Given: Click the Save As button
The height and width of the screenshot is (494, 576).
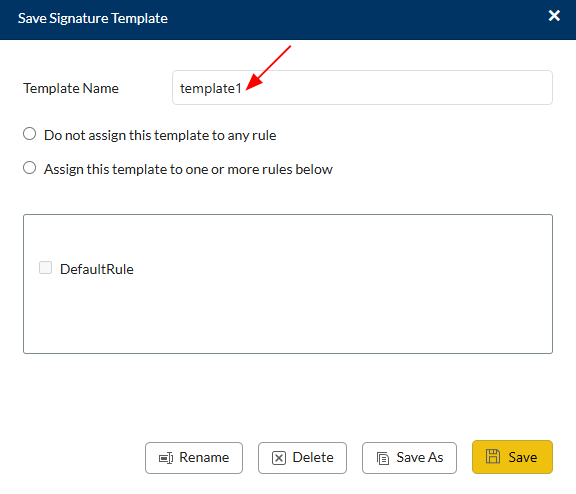Looking at the screenshot, I should (x=409, y=458).
